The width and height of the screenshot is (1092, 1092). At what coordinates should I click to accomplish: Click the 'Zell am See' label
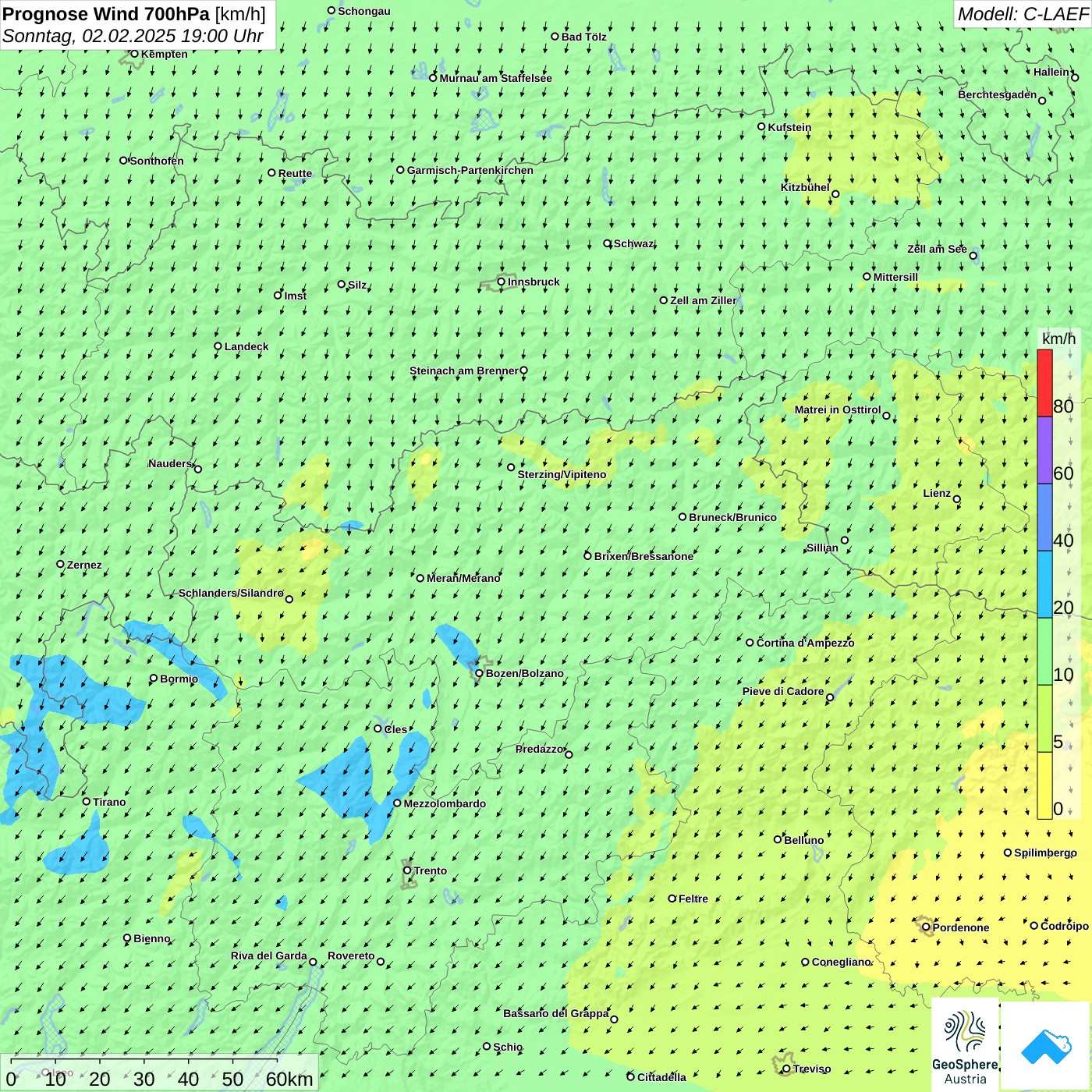click(x=937, y=249)
